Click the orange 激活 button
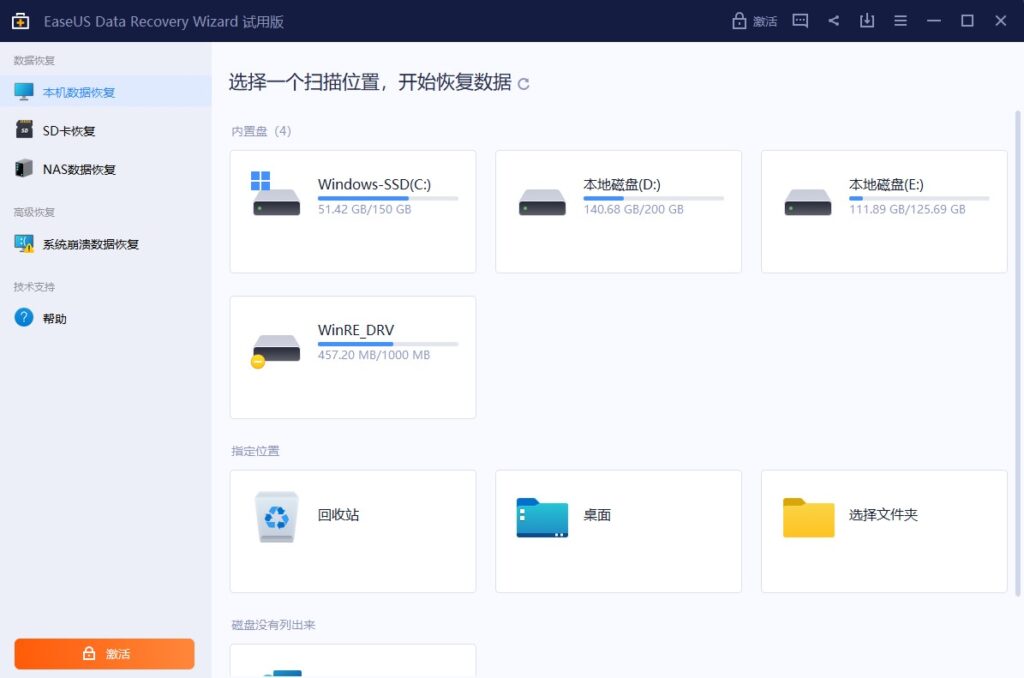Screen dimensions: 1024x678 [104, 654]
